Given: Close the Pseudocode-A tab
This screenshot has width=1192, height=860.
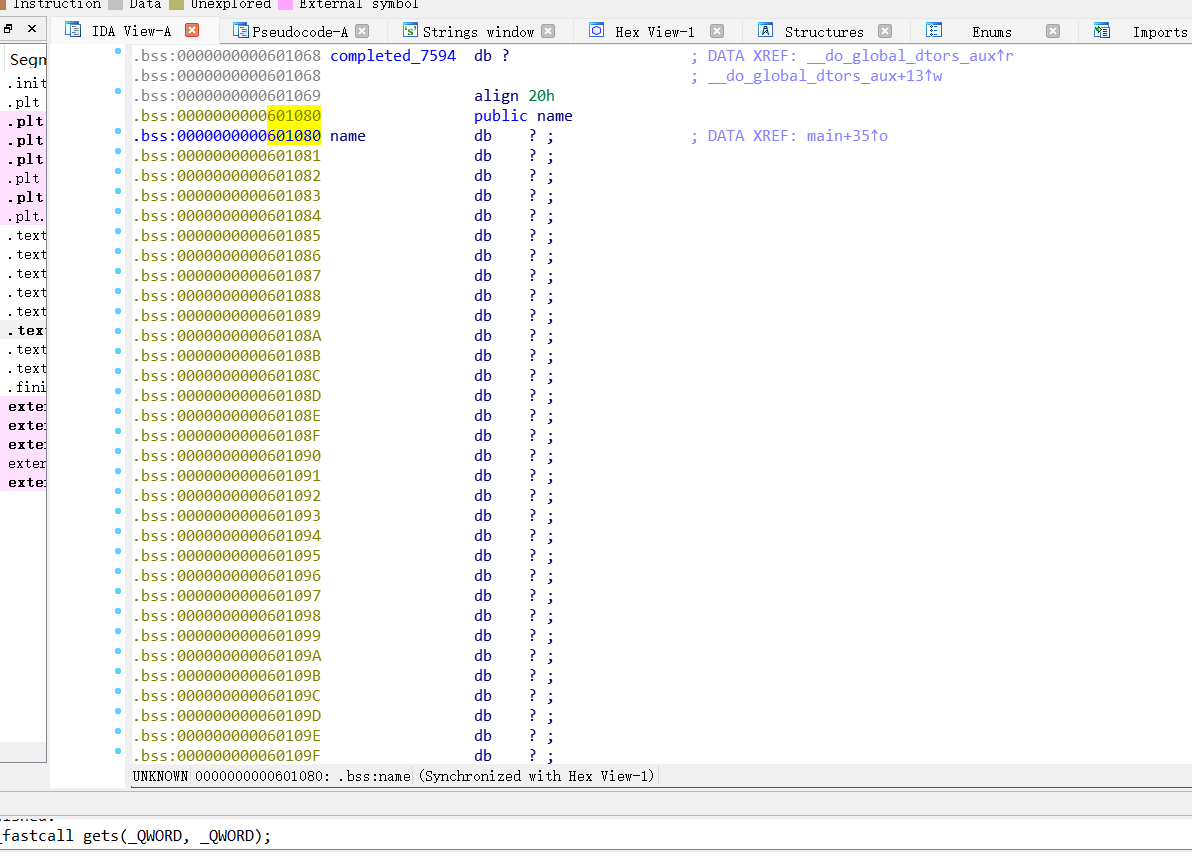Looking at the screenshot, I should (363, 31).
